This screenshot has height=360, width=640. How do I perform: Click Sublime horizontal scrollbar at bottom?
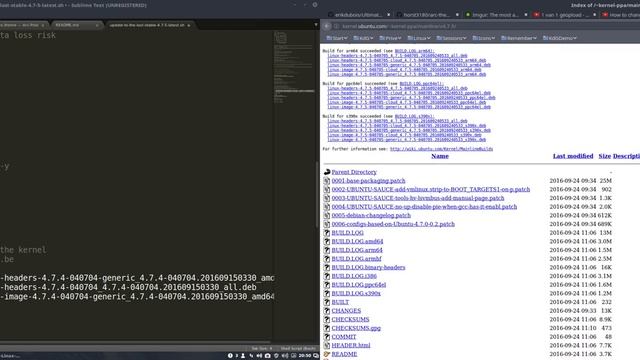click(x=135, y=342)
